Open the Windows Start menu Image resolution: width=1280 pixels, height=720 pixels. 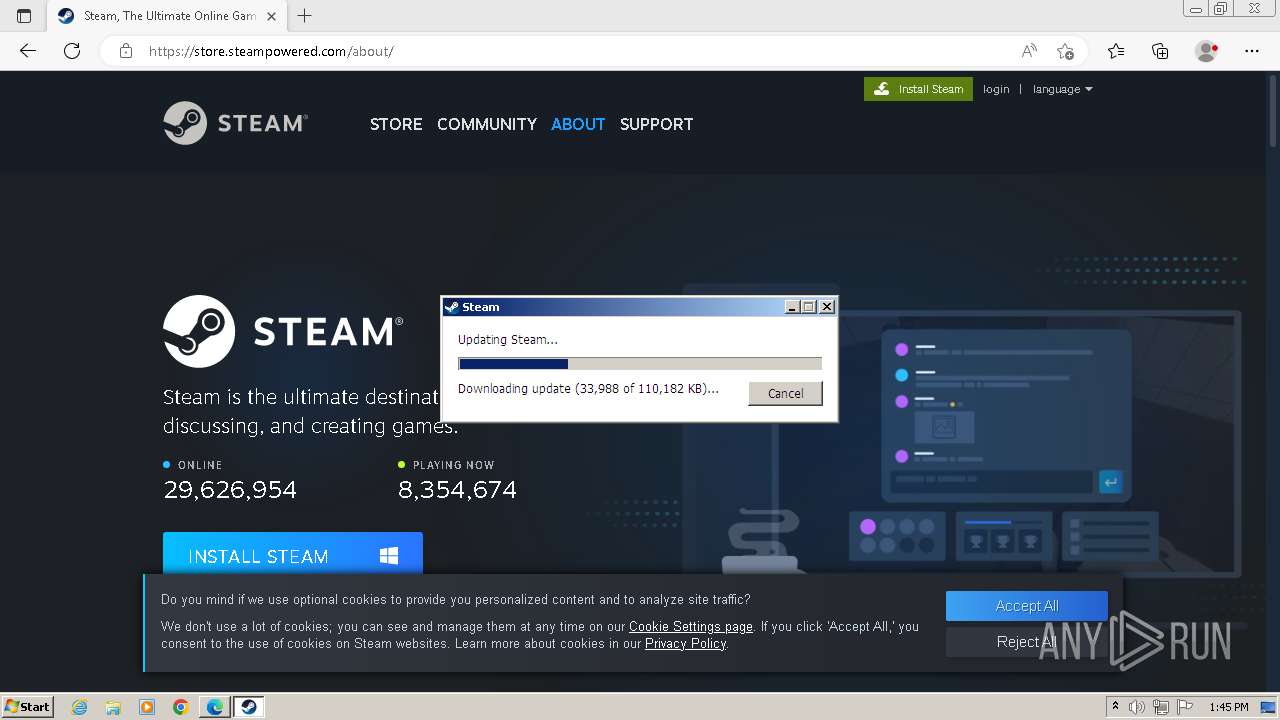pyautogui.click(x=28, y=706)
